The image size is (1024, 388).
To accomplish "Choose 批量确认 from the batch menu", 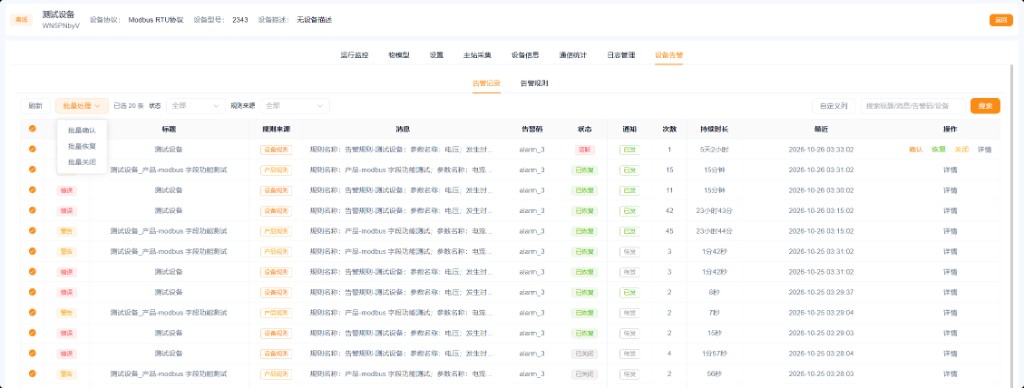I will [82, 130].
